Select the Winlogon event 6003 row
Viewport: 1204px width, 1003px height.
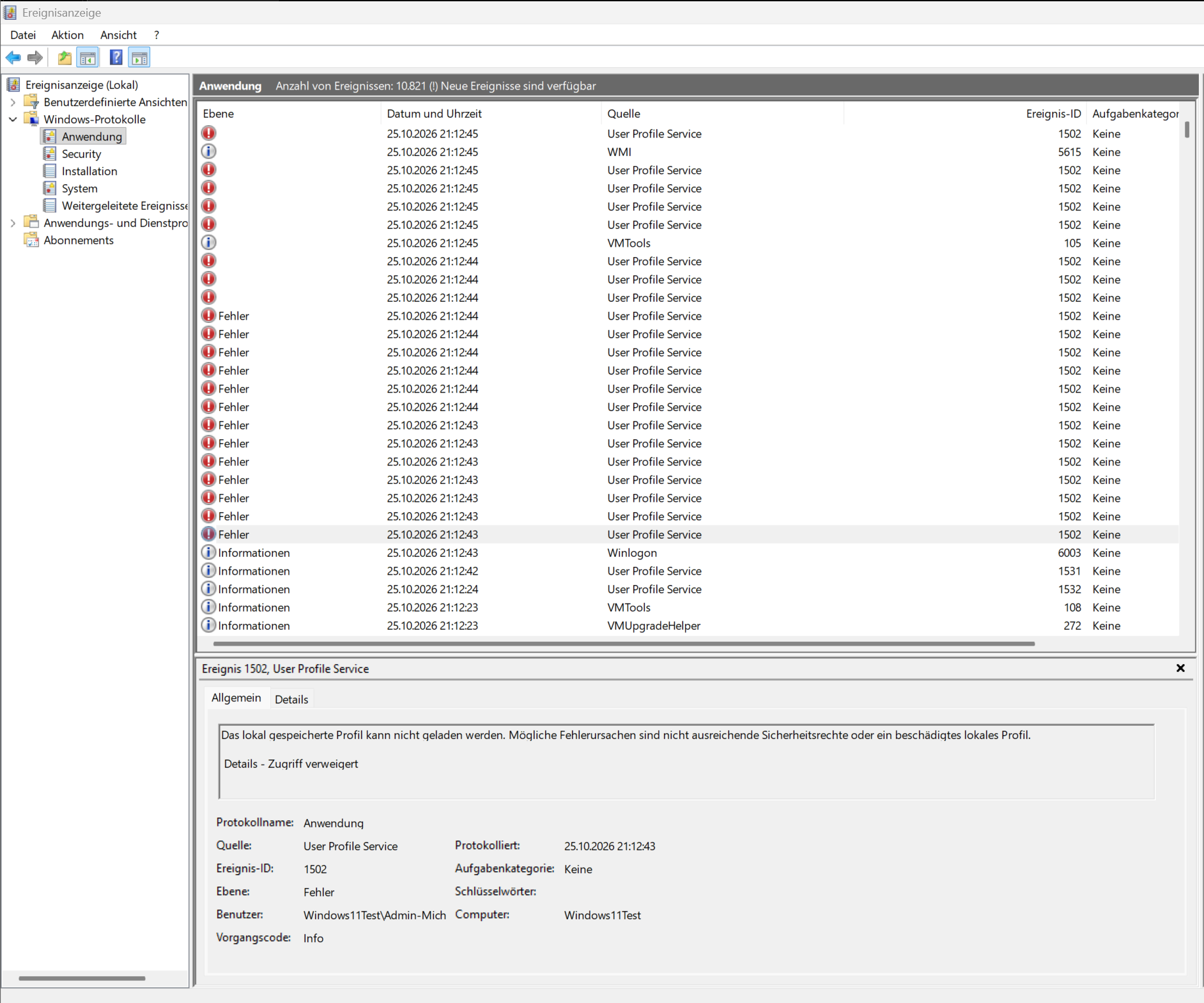point(689,553)
